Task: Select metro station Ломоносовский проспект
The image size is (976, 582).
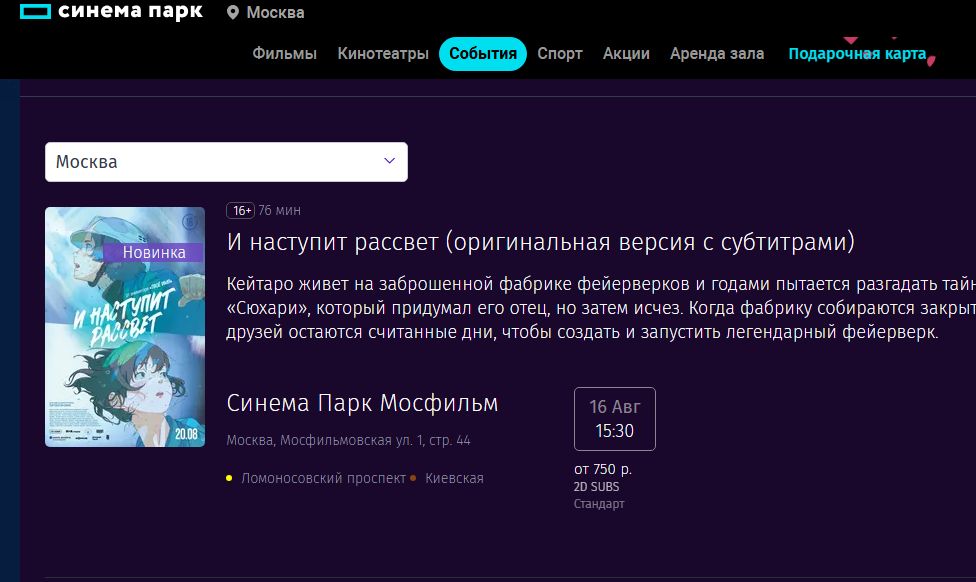Action: [323, 478]
